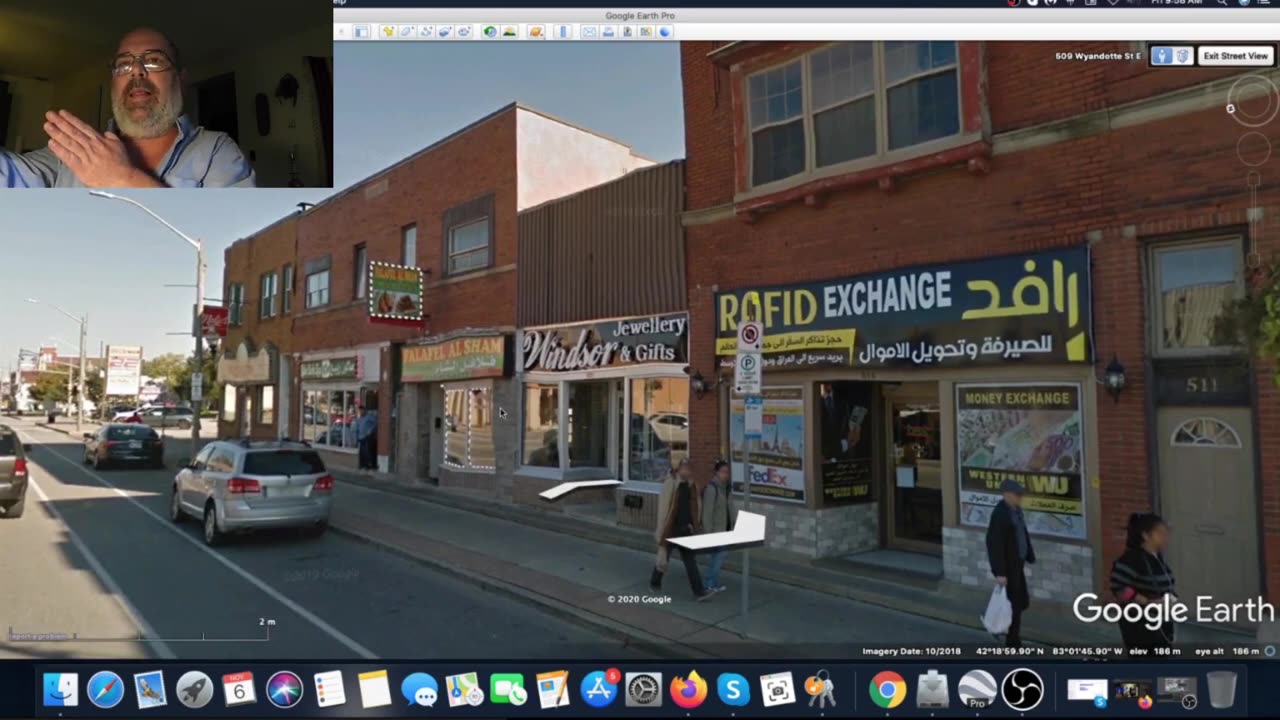Open the Trash in the dock

click(x=1222, y=690)
